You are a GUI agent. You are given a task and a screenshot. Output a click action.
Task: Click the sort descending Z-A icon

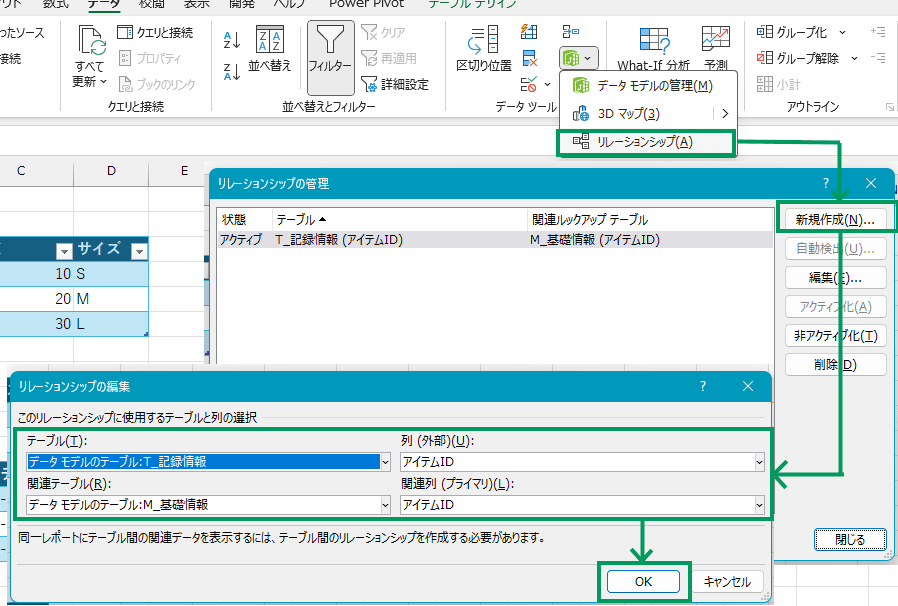point(232,71)
